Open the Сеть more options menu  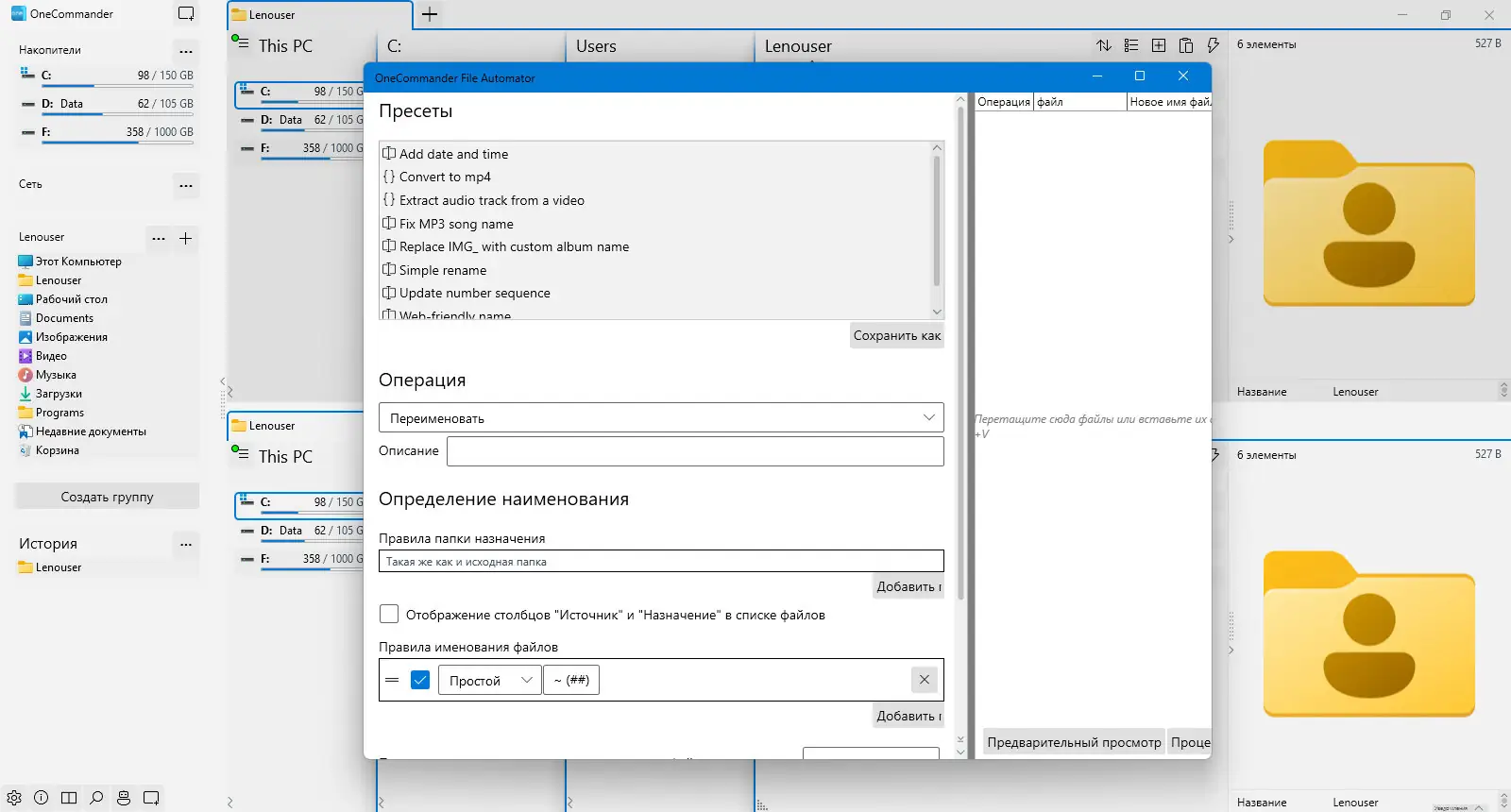186,185
